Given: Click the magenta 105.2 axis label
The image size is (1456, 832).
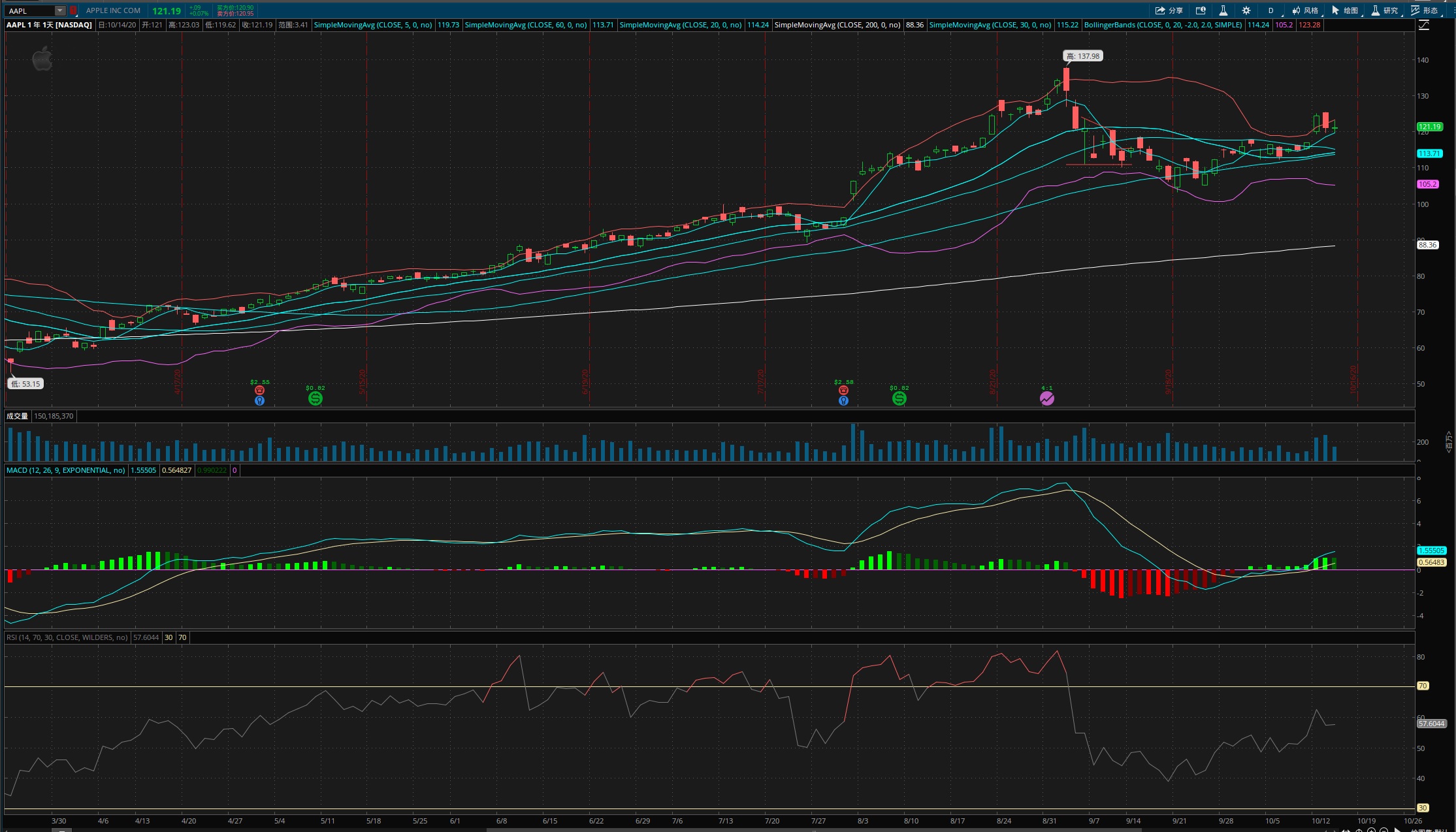Looking at the screenshot, I should [1428, 184].
